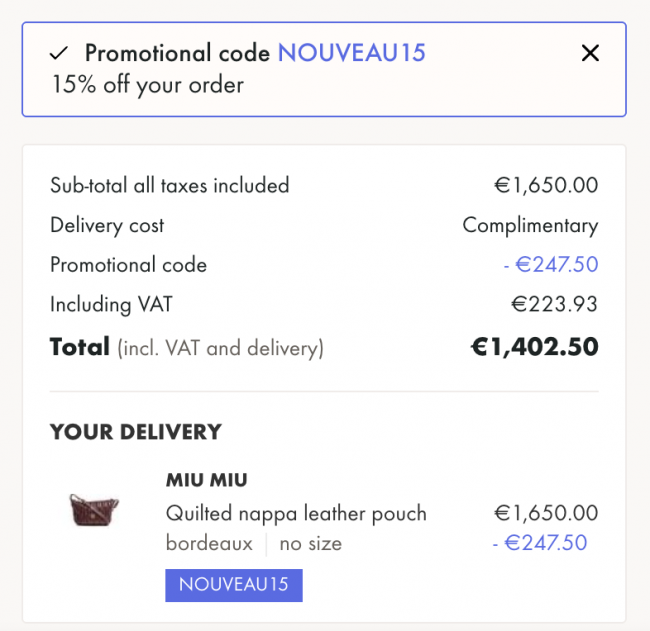
Task: Click the '15% off your order' message
Action: click(147, 85)
